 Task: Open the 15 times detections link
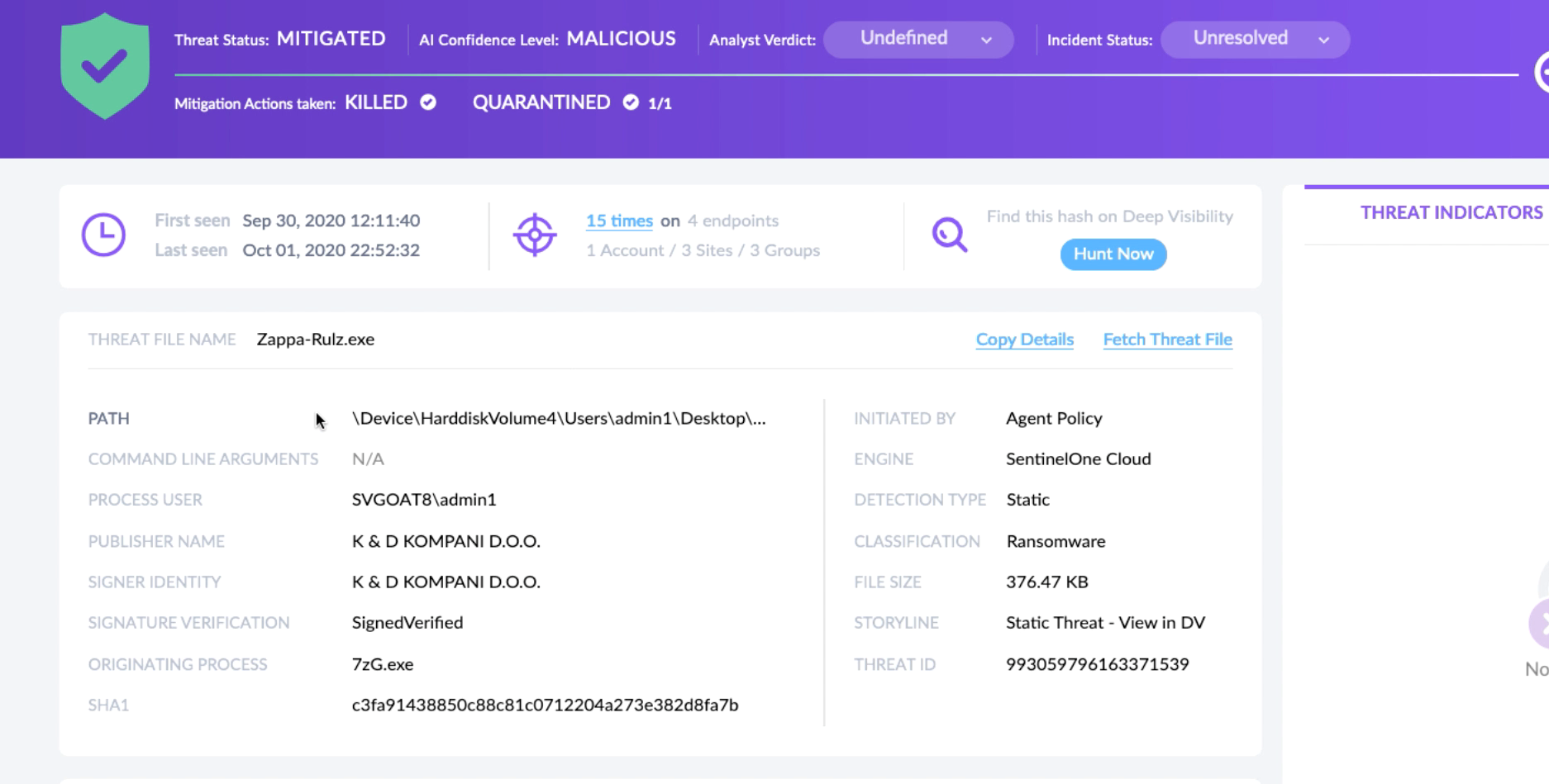[x=618, y=221]
